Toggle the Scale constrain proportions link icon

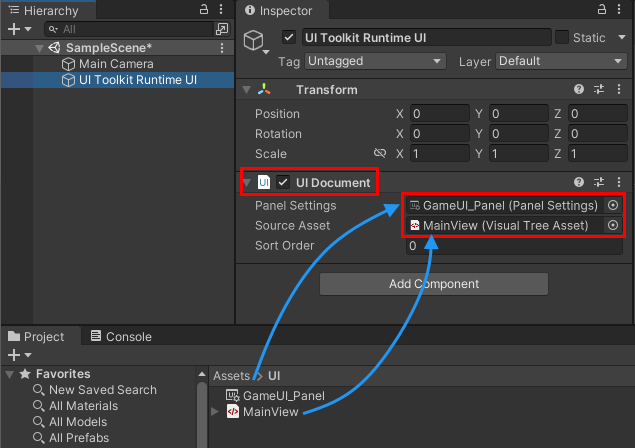[x=379, y=154]
